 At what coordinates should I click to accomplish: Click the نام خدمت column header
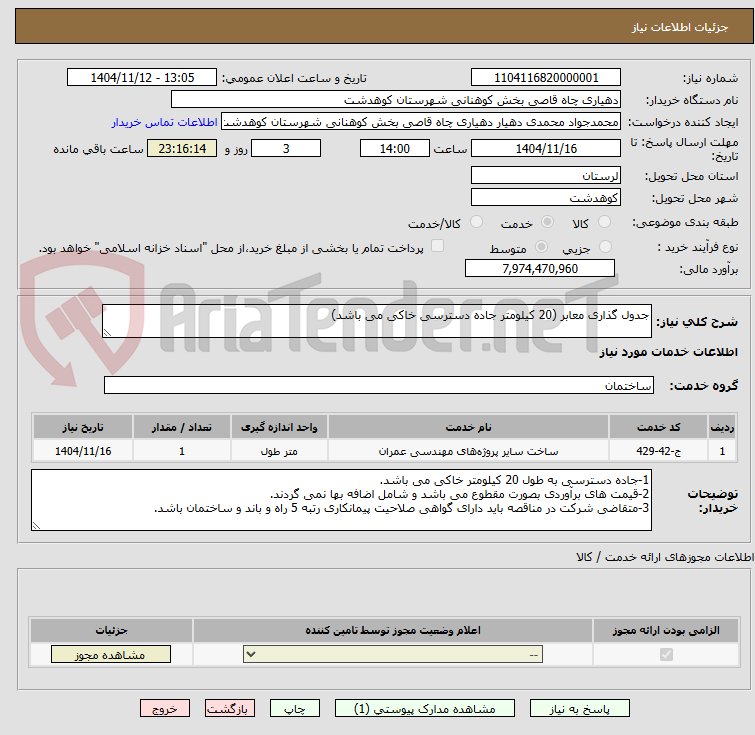click(x=469, y=427)
